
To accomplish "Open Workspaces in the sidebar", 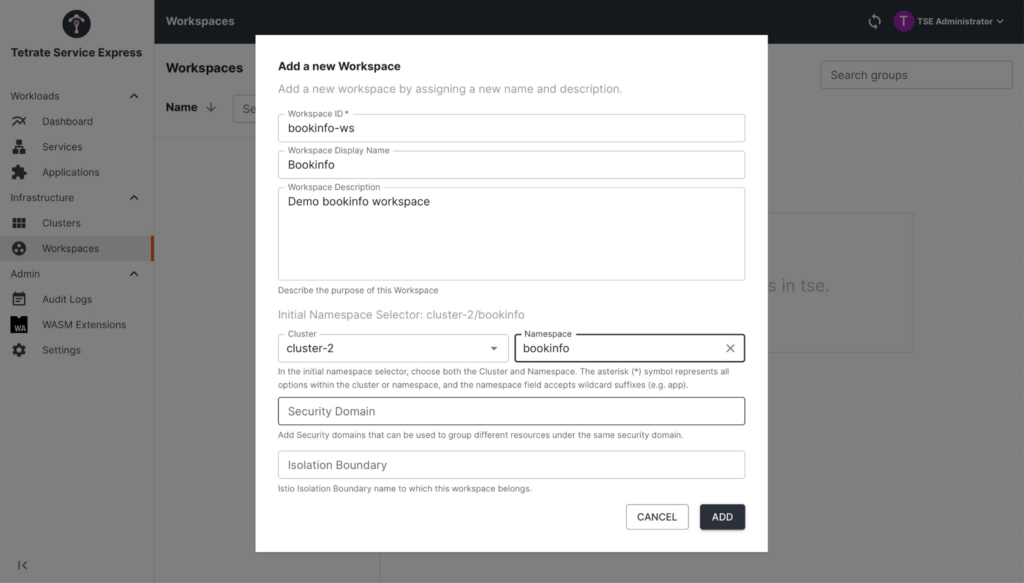I will pyautogui.click(x=70, y=249).
